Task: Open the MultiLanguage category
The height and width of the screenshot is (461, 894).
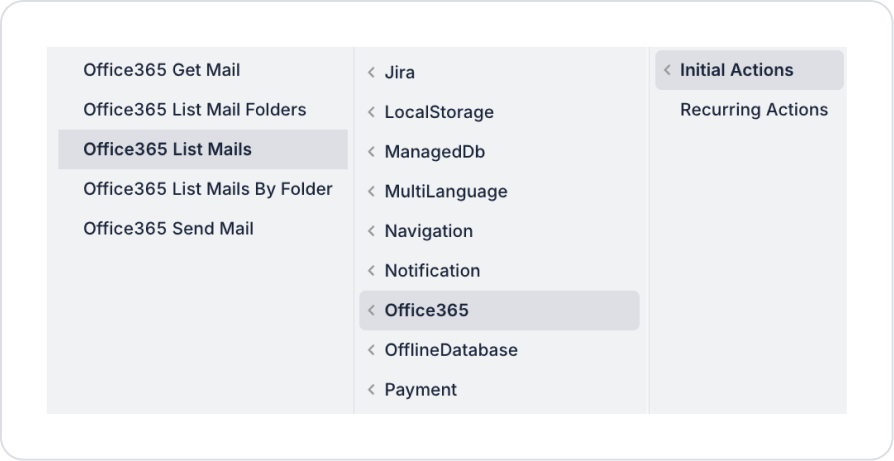Action: [x=499, y=191]
